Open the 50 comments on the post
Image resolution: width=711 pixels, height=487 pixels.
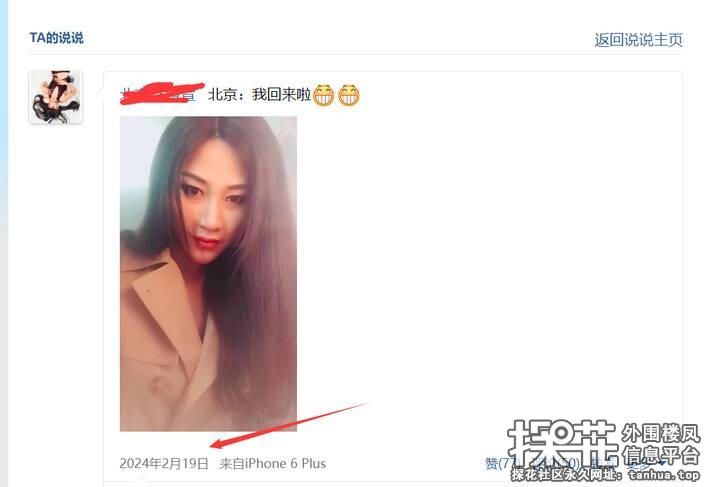554,463
